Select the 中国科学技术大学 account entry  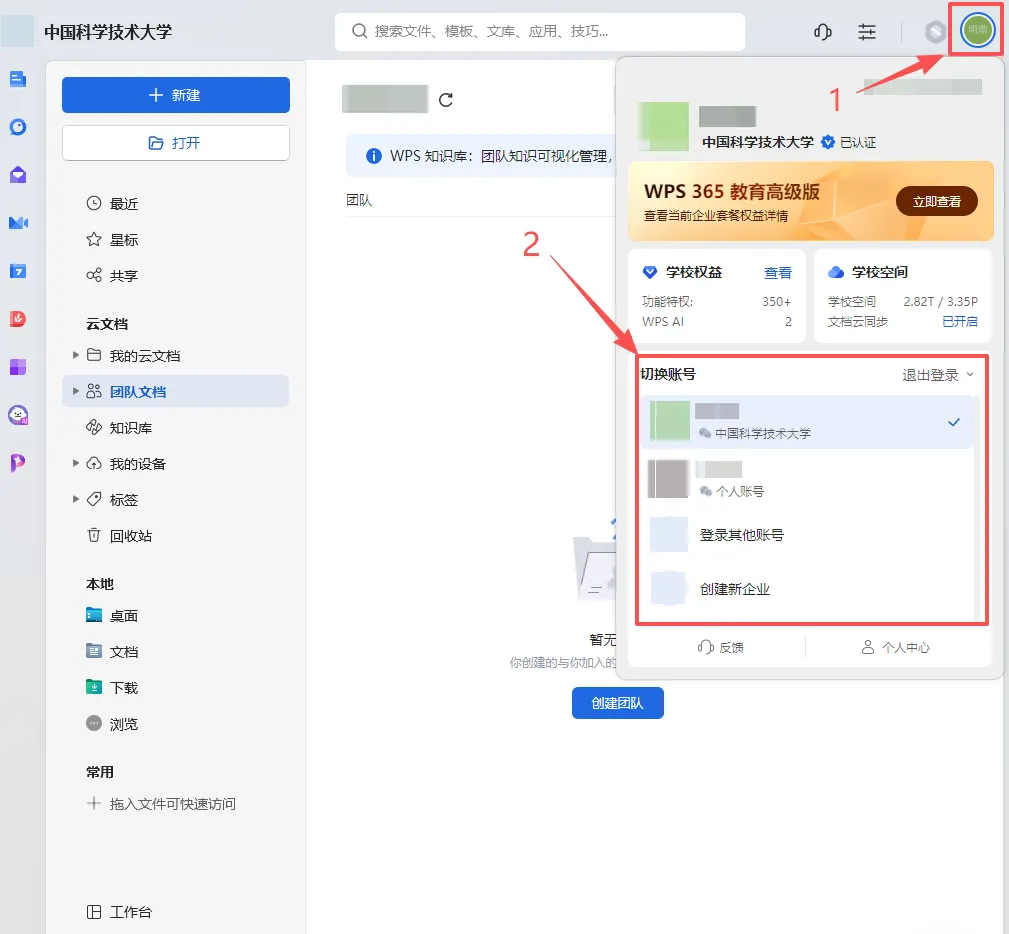(x=806, y=422)
